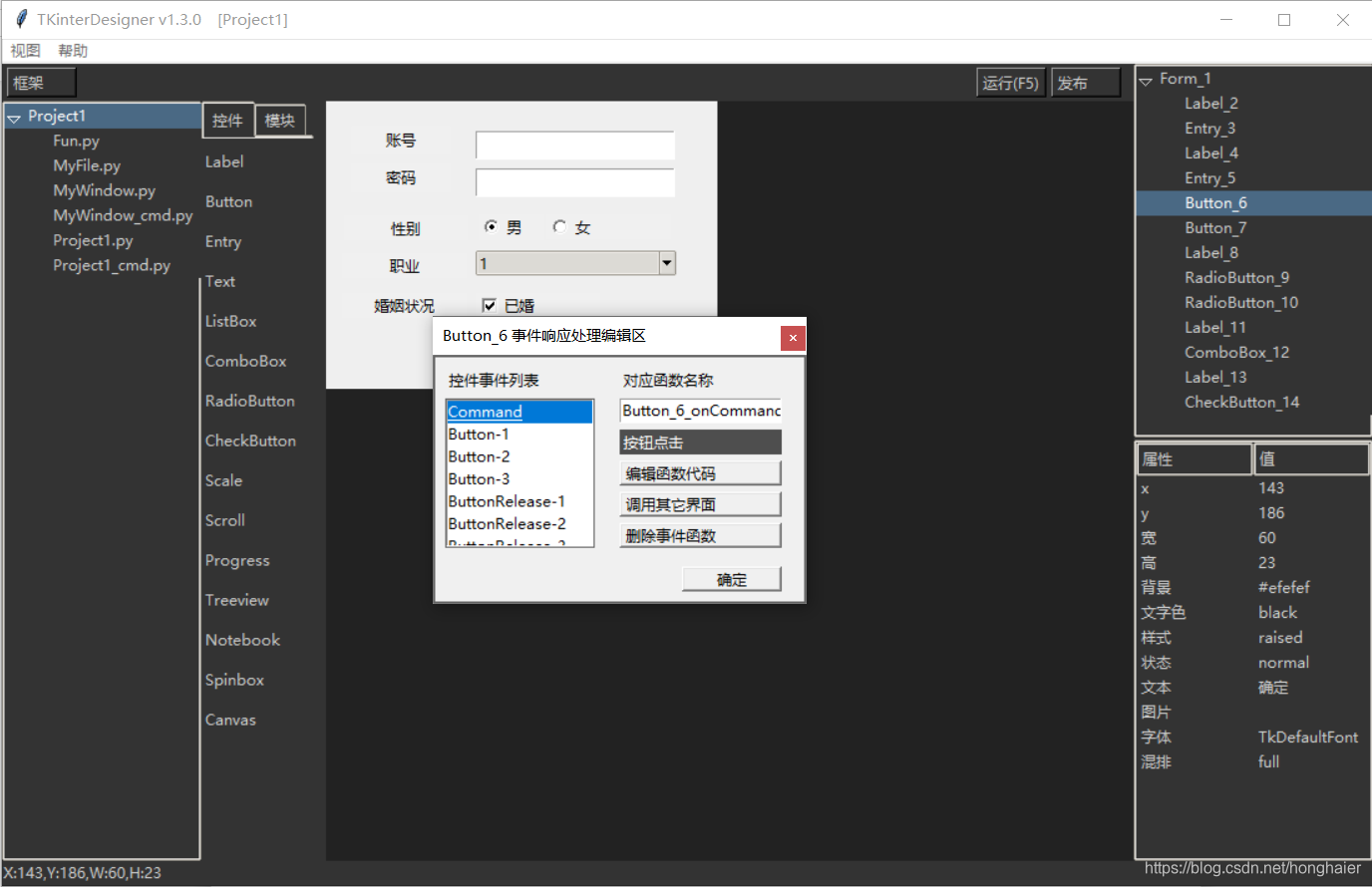
Task: Click the 删除事件函数 button
Action: click(700, 535)
